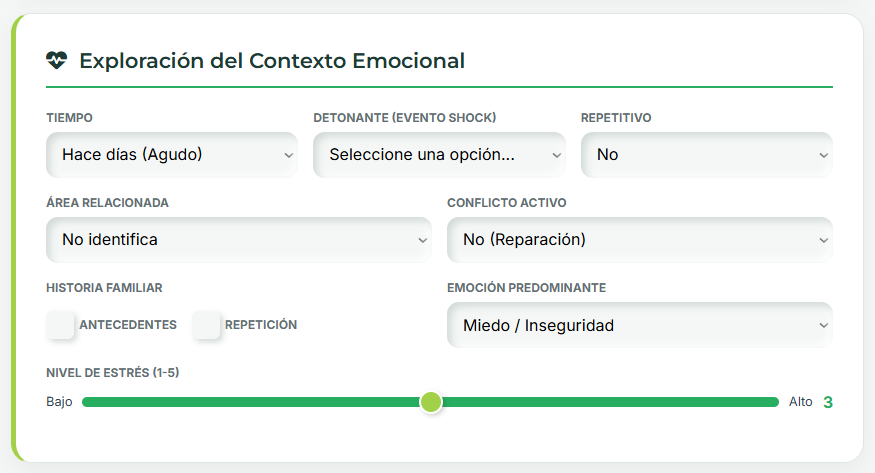Open the Área Relacionada dropdown
This screenshot has width=875, height=473.
pyautogui.click(x=238, y=240)
